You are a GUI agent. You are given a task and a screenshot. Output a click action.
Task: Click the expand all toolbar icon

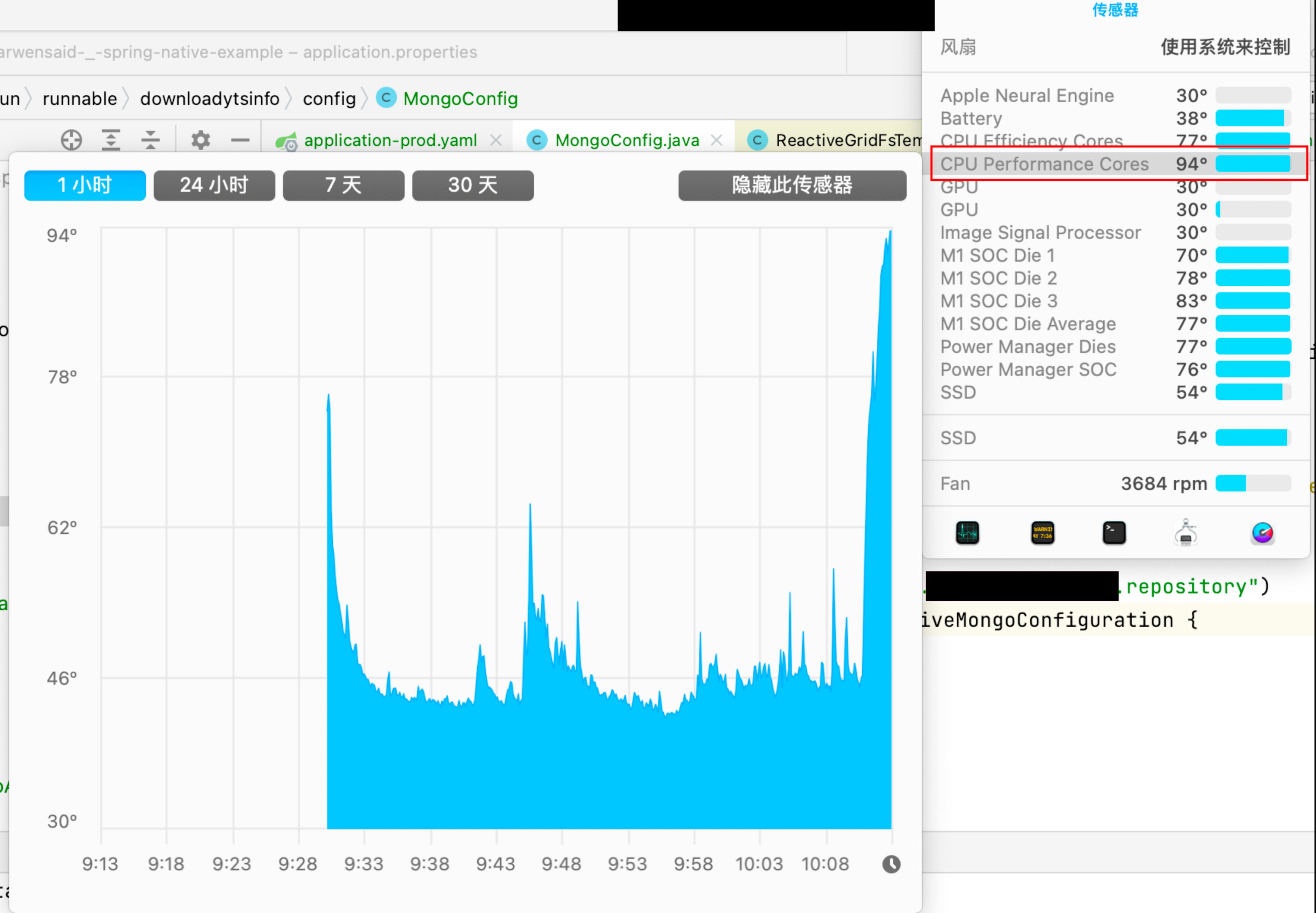111,140
